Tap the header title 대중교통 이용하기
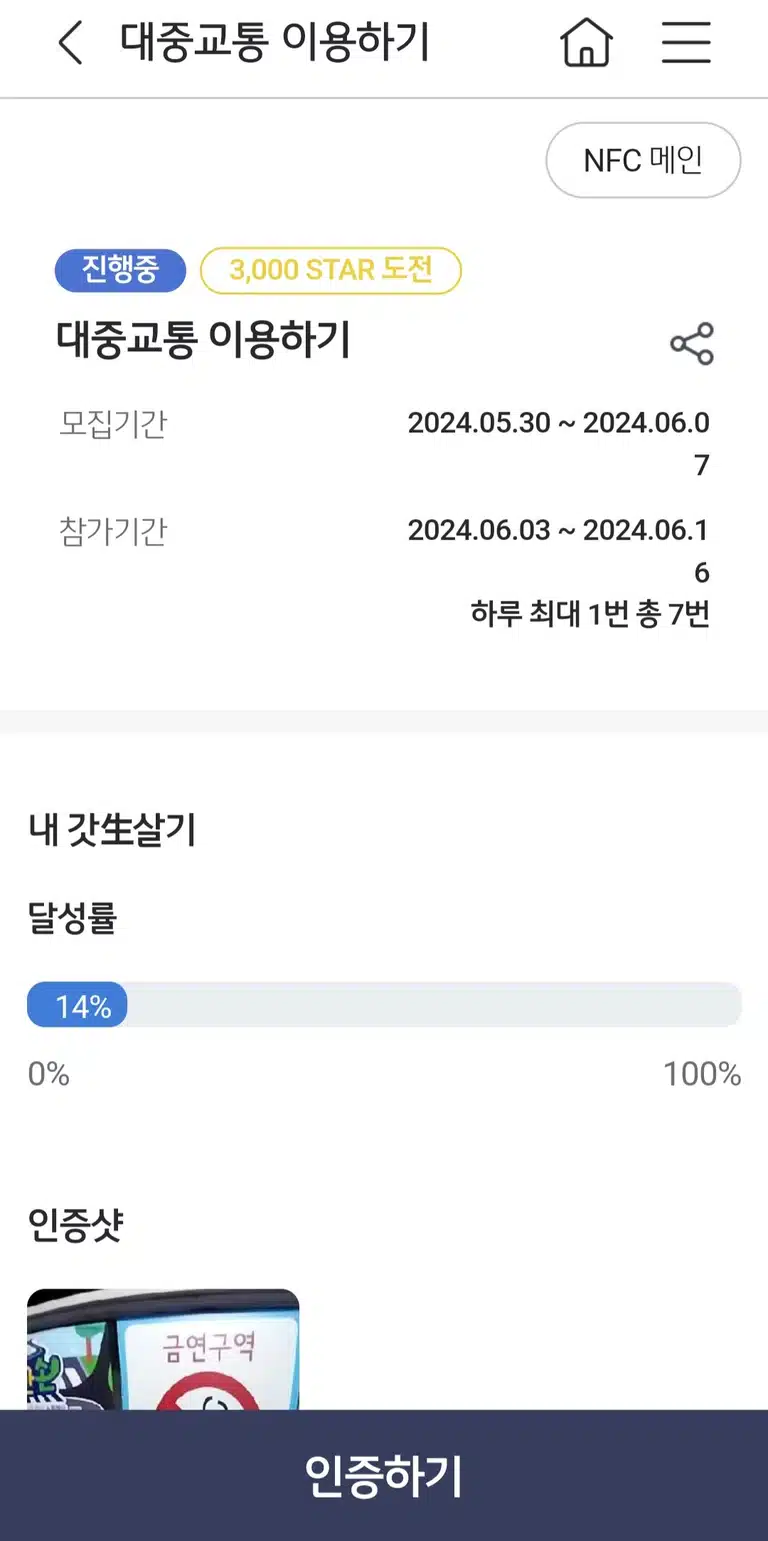The height and width of the screenshot is (1541, 768). [275, 44]
